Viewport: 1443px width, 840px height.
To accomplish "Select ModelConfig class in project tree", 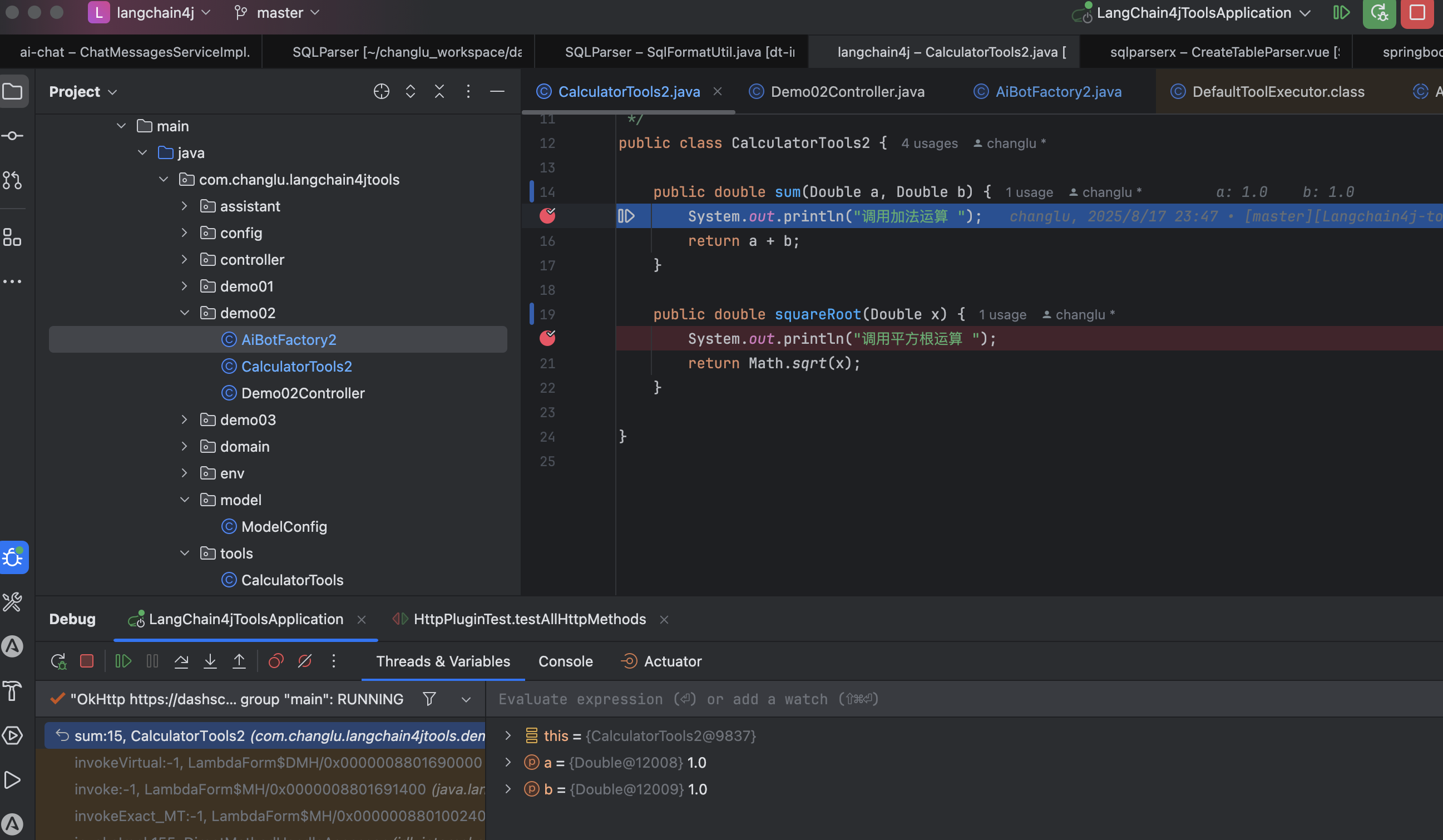I will tap(284, 527).
